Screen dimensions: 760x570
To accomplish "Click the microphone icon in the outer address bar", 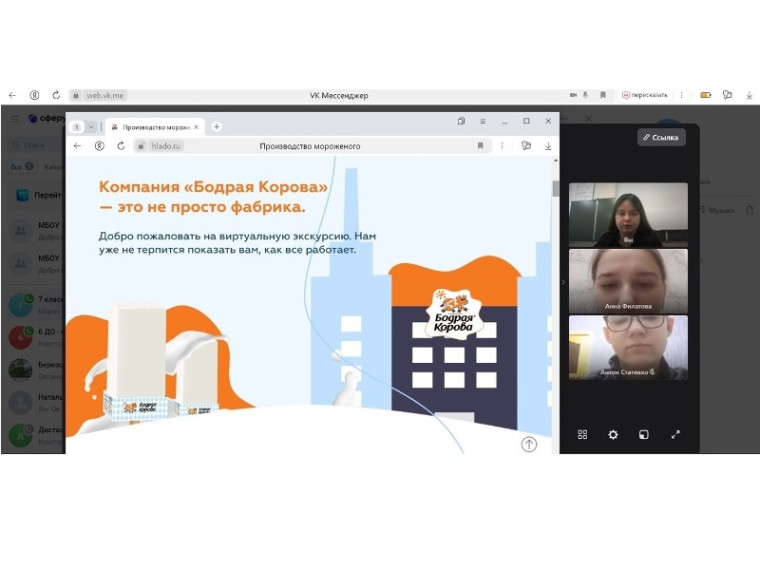I will 586,95.
